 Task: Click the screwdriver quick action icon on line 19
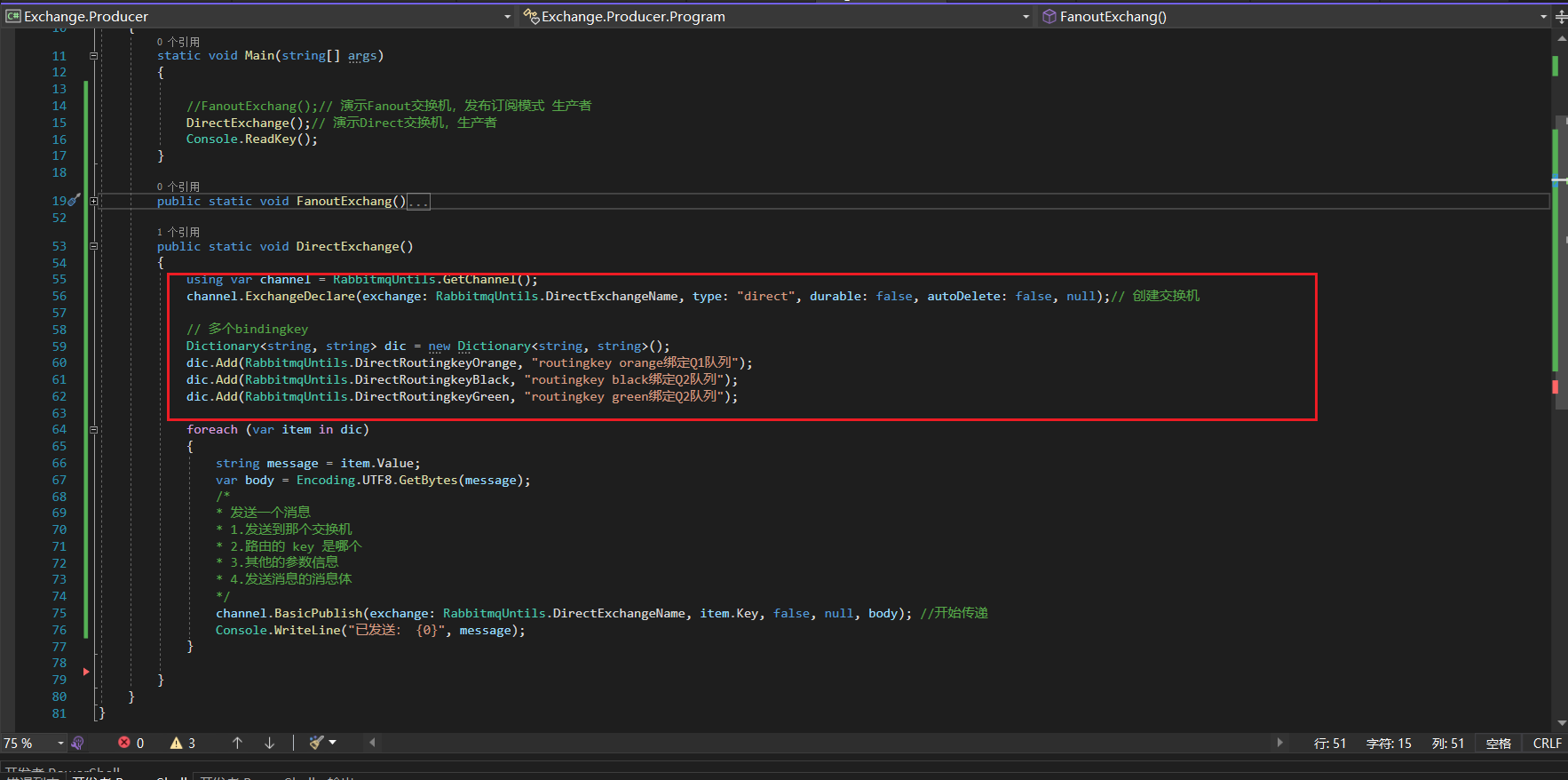tap(75, 201)
